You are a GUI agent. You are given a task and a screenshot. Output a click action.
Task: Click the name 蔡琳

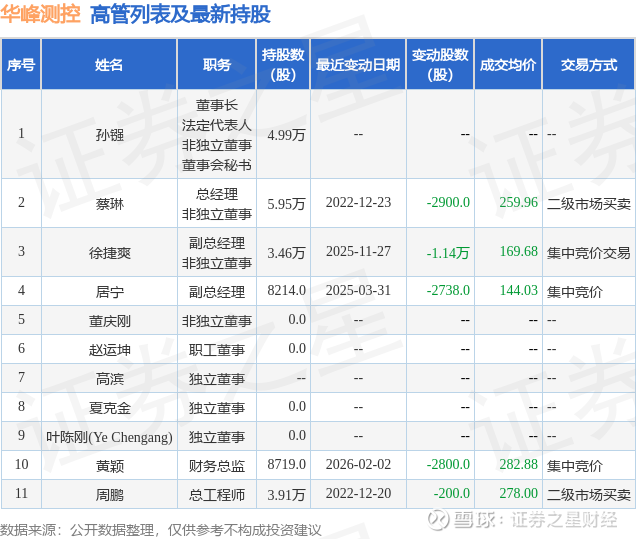coord(110,204)
